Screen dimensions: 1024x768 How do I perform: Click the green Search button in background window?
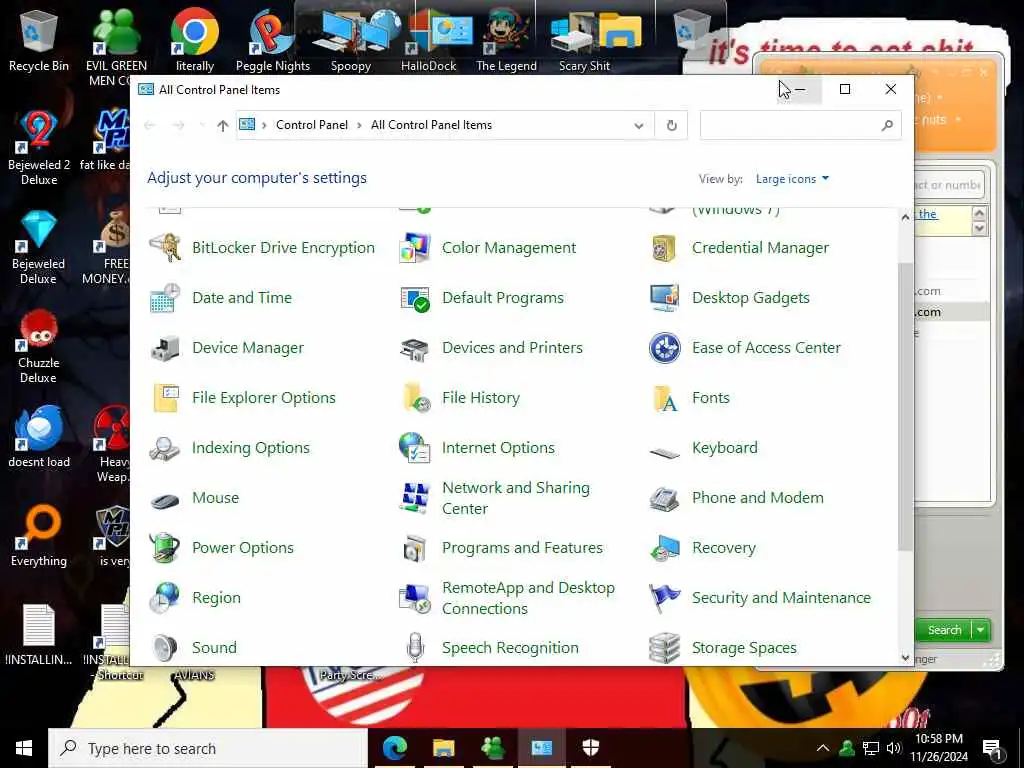click(944, 630)
